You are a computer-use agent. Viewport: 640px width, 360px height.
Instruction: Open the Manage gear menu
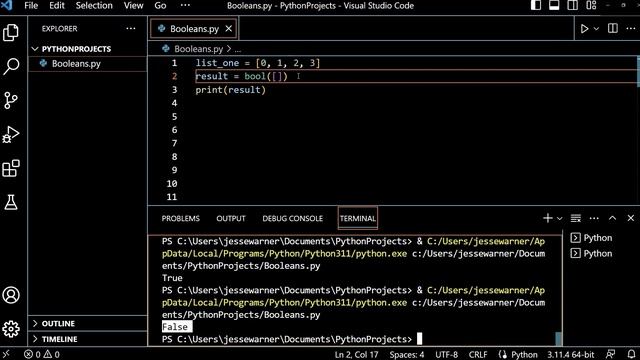coord(11,329)
